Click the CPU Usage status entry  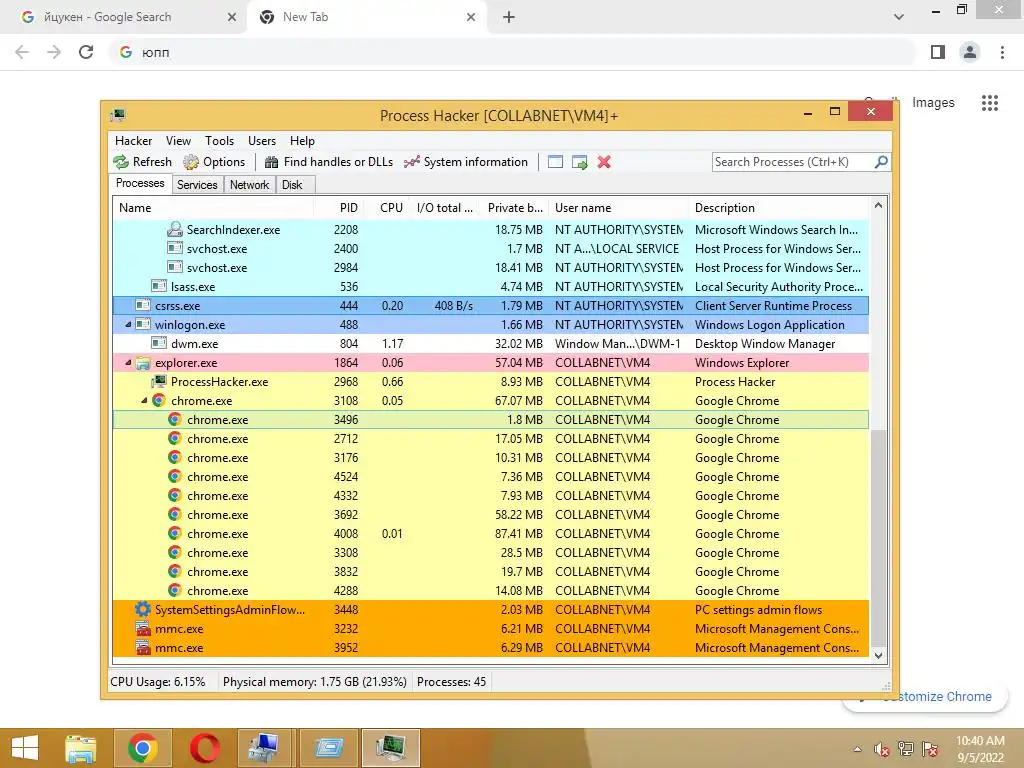click(x=157, y=682)
